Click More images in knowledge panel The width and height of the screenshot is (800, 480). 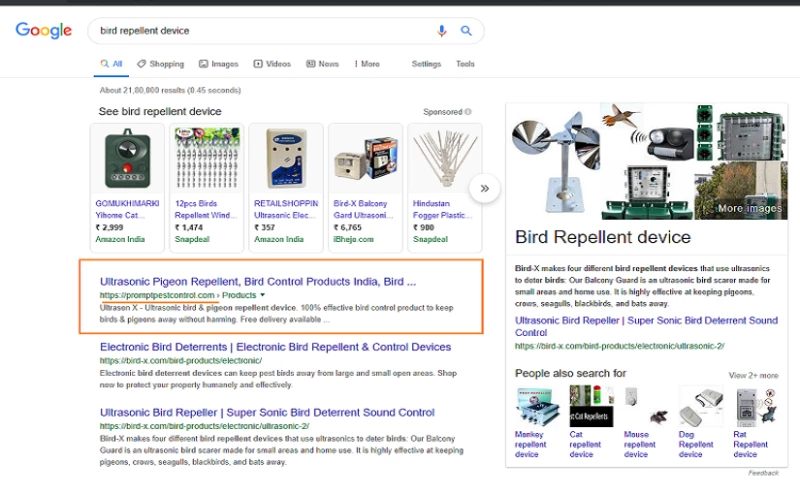point(749,208)
